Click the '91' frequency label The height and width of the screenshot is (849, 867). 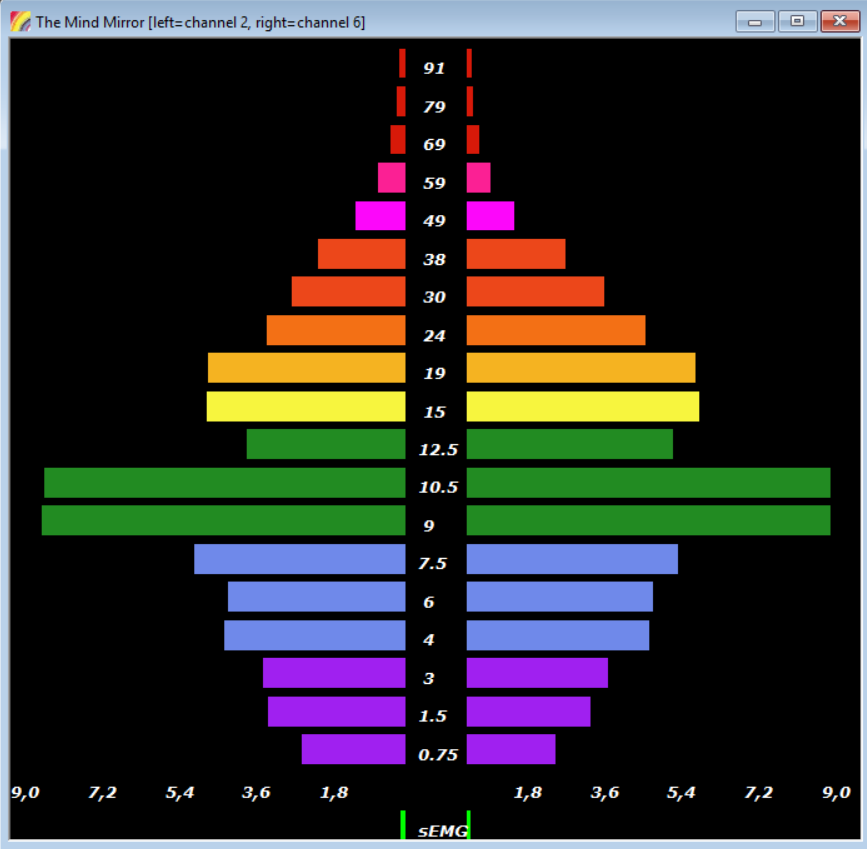(x=434, y=69)
